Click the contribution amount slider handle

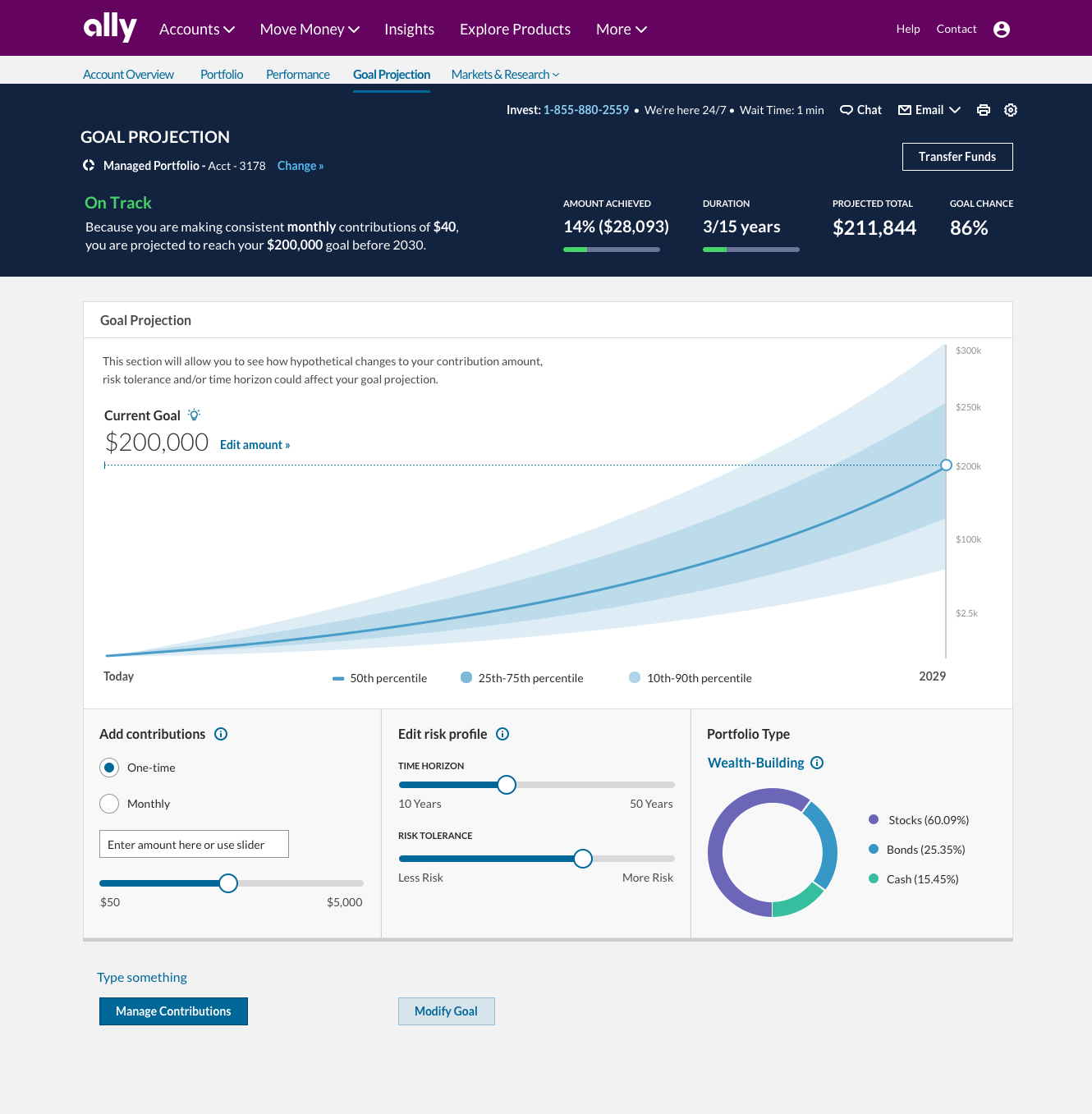pos(228,883)
